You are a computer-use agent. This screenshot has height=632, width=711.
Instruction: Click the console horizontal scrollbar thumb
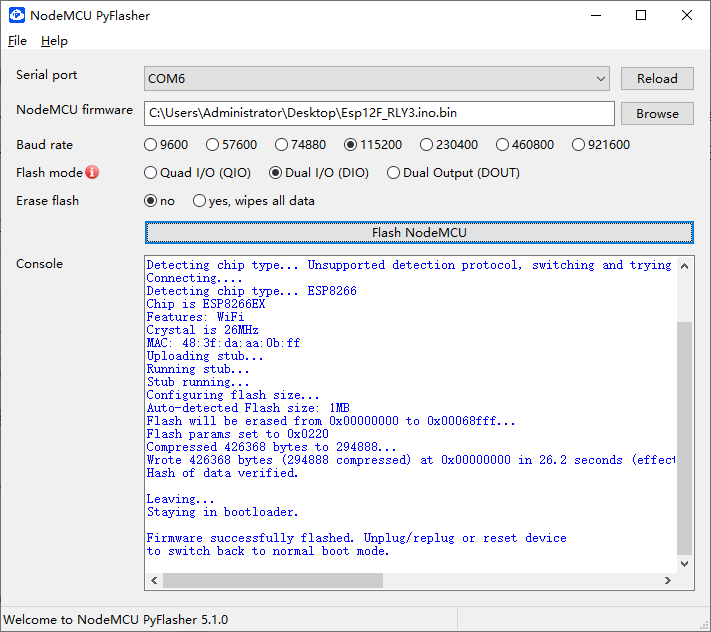coord(273,580)
